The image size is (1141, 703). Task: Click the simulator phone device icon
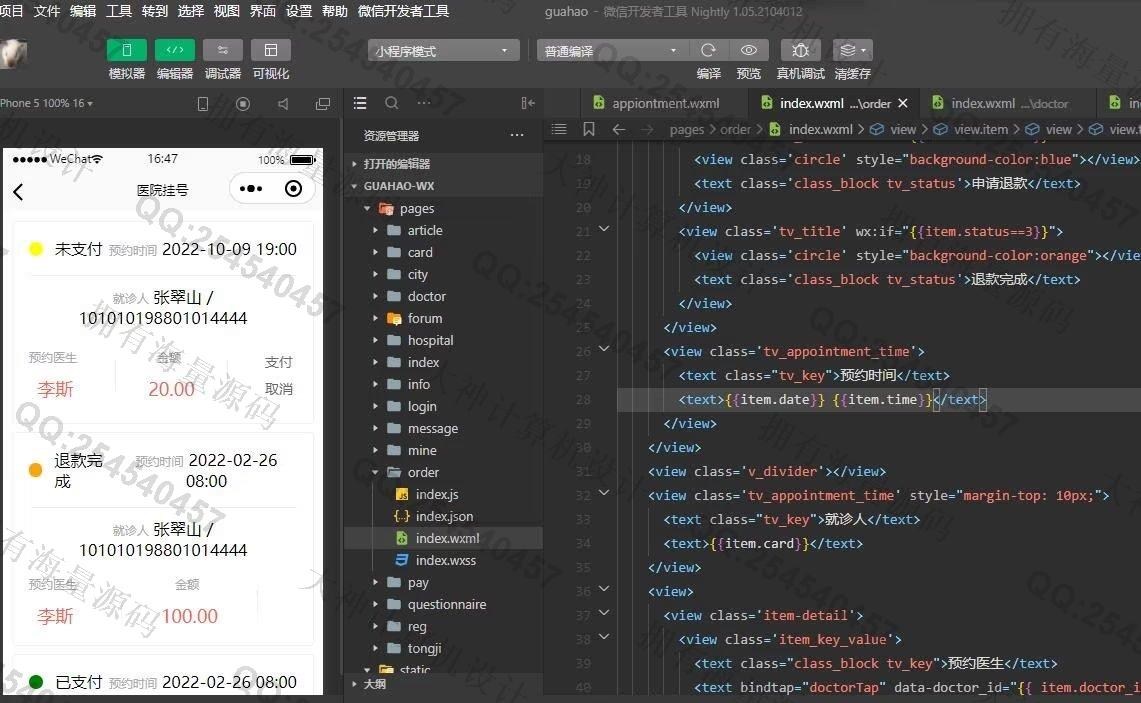click(x=203, y=104)
